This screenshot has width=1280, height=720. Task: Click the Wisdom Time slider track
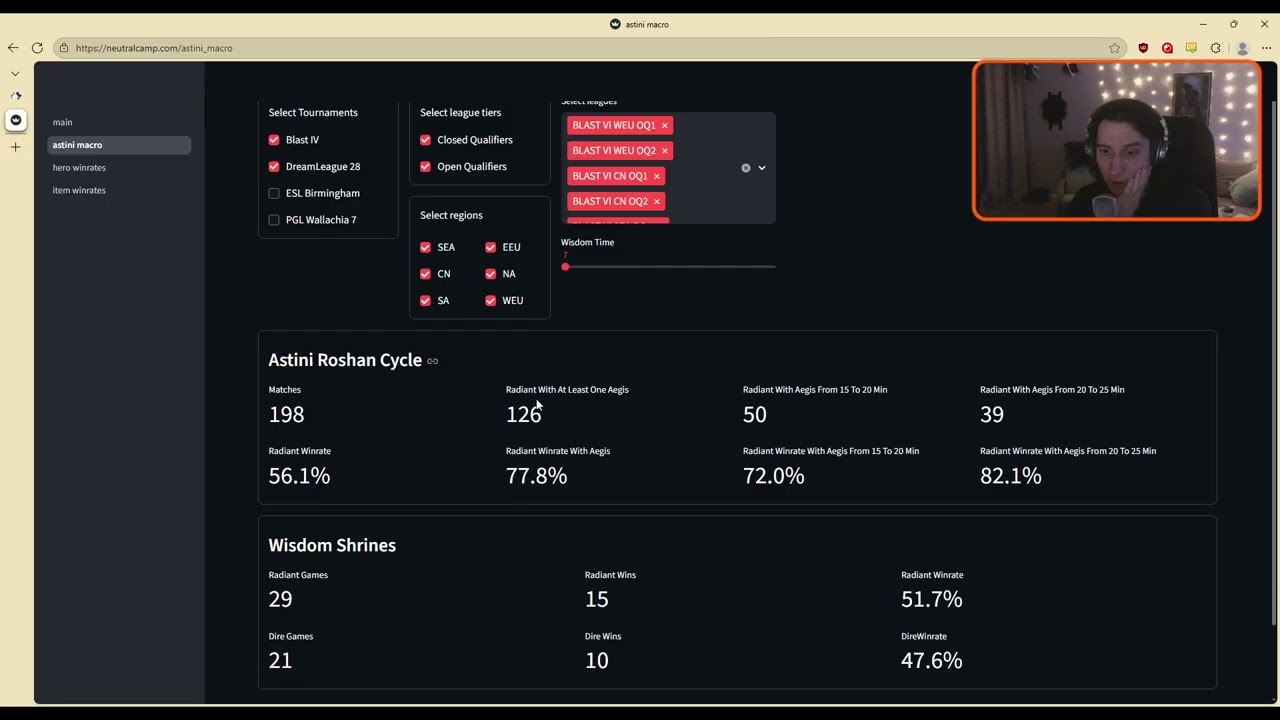[668, 267]
